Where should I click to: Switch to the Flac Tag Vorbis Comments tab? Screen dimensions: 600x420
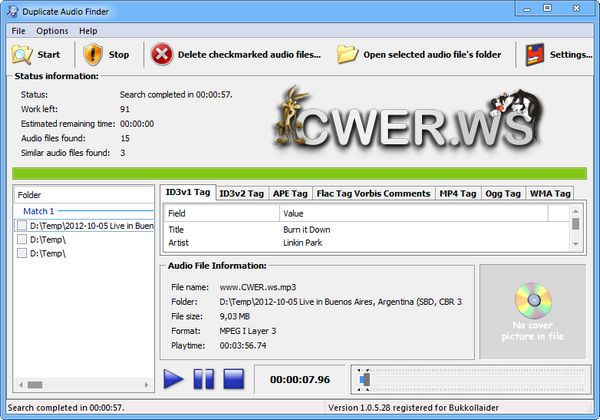[374, 193]
